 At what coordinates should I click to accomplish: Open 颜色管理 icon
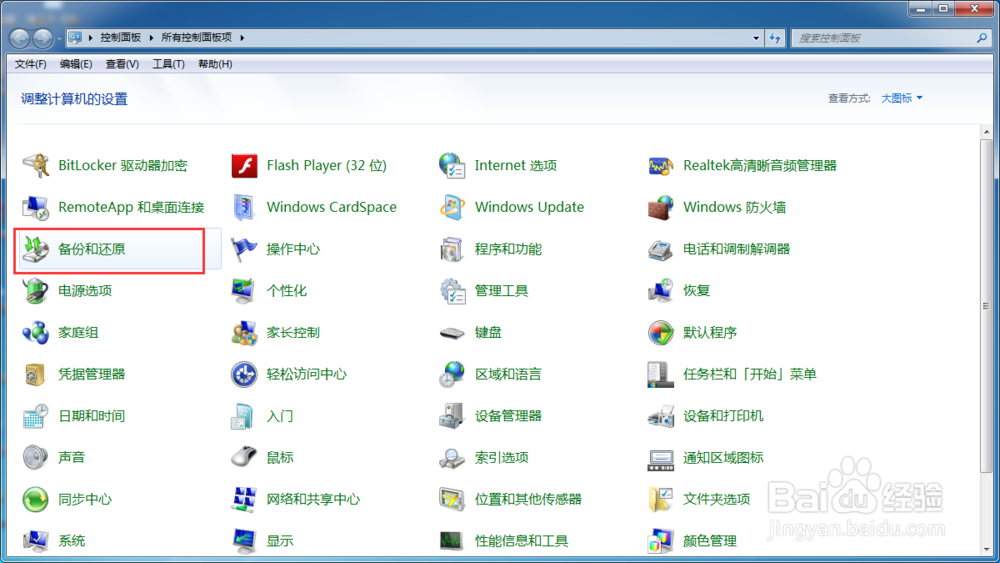(x=661, y=541)
